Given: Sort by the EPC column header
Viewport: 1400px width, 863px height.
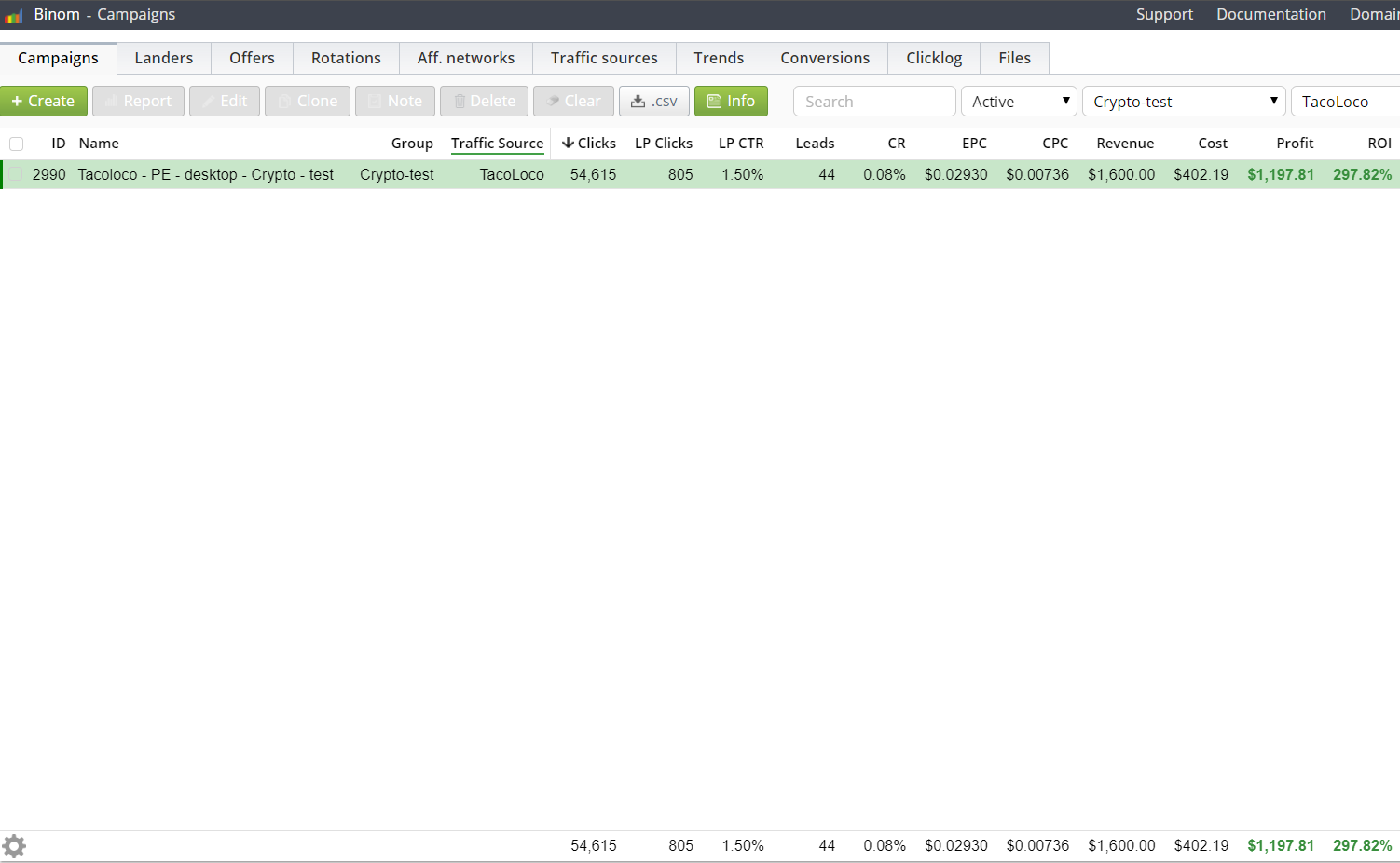Looking at the screenshot, I should click(974, 144).
